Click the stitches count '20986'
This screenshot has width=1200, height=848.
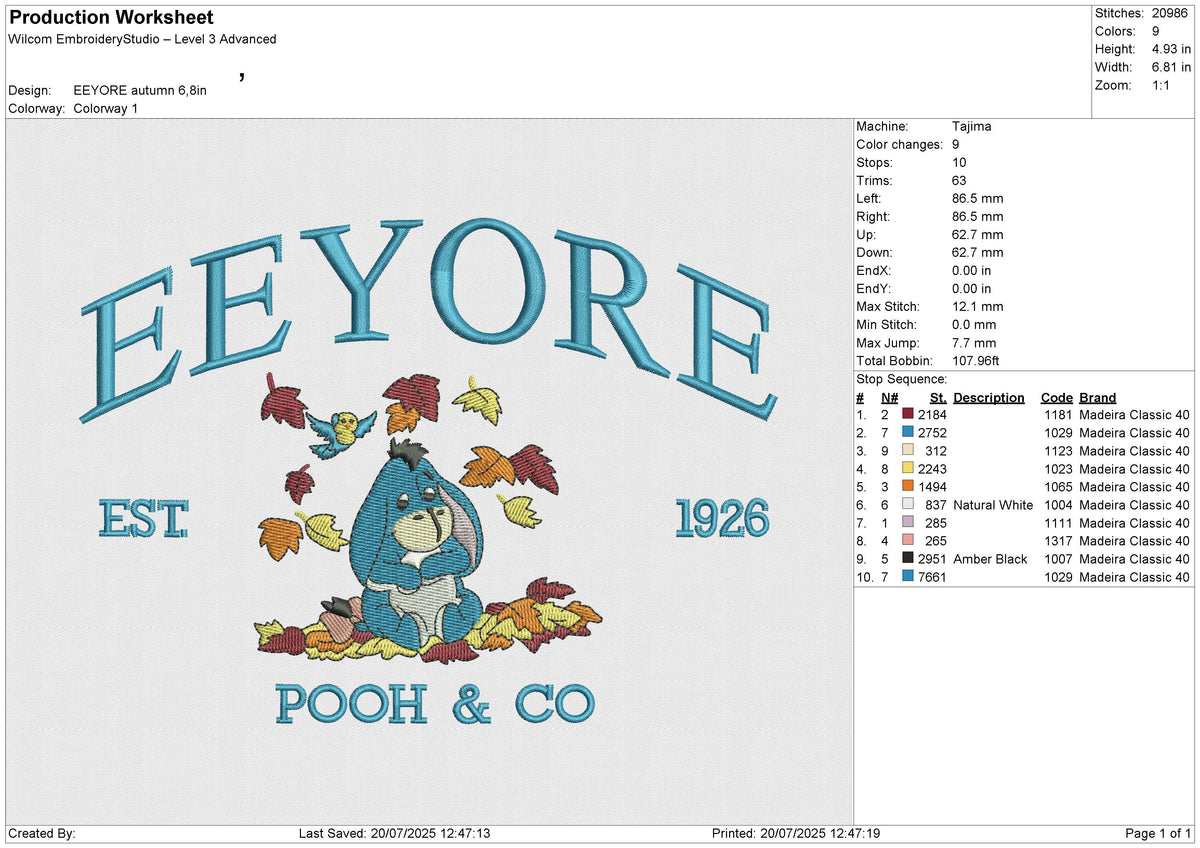pos(1171,13)
